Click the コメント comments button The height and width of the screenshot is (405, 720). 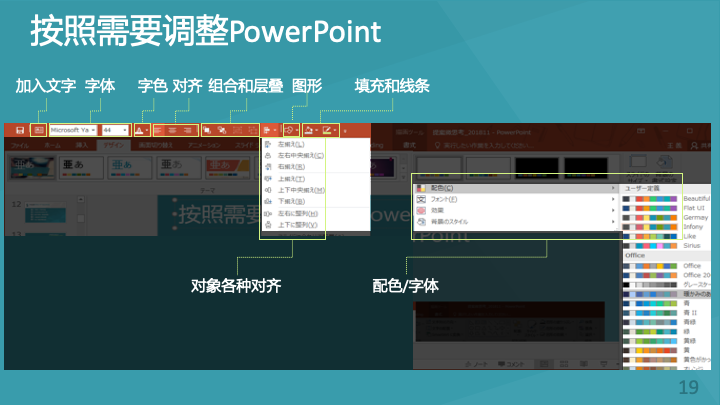512,364
